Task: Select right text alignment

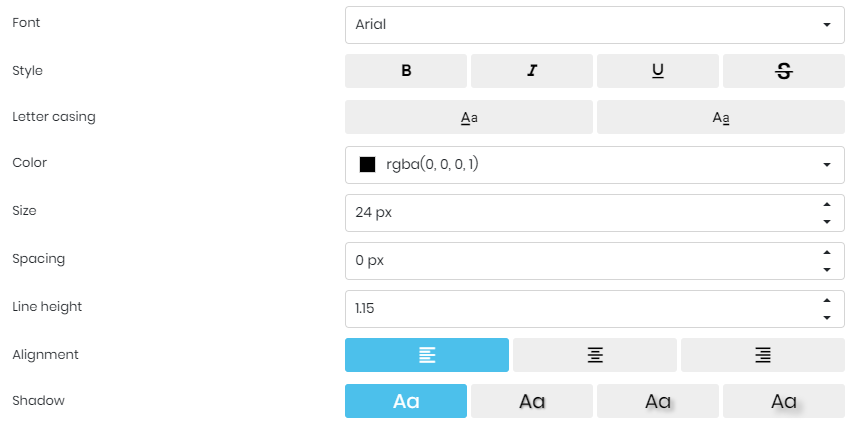Action: pyautogui.click(x=762, y=354)
